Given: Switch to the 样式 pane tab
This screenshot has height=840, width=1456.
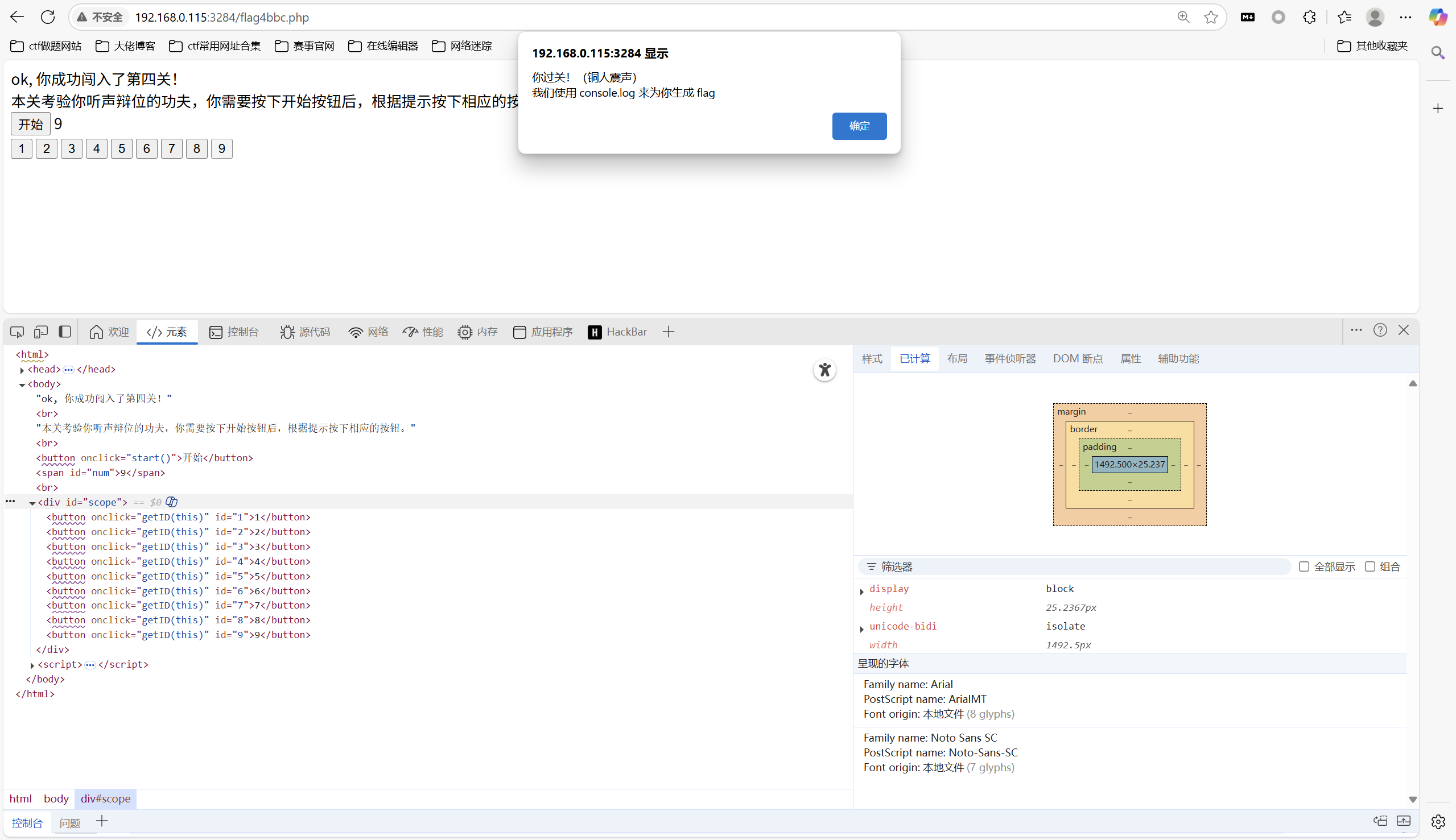Looking at the screenshot, I should (x=872, y=359).
